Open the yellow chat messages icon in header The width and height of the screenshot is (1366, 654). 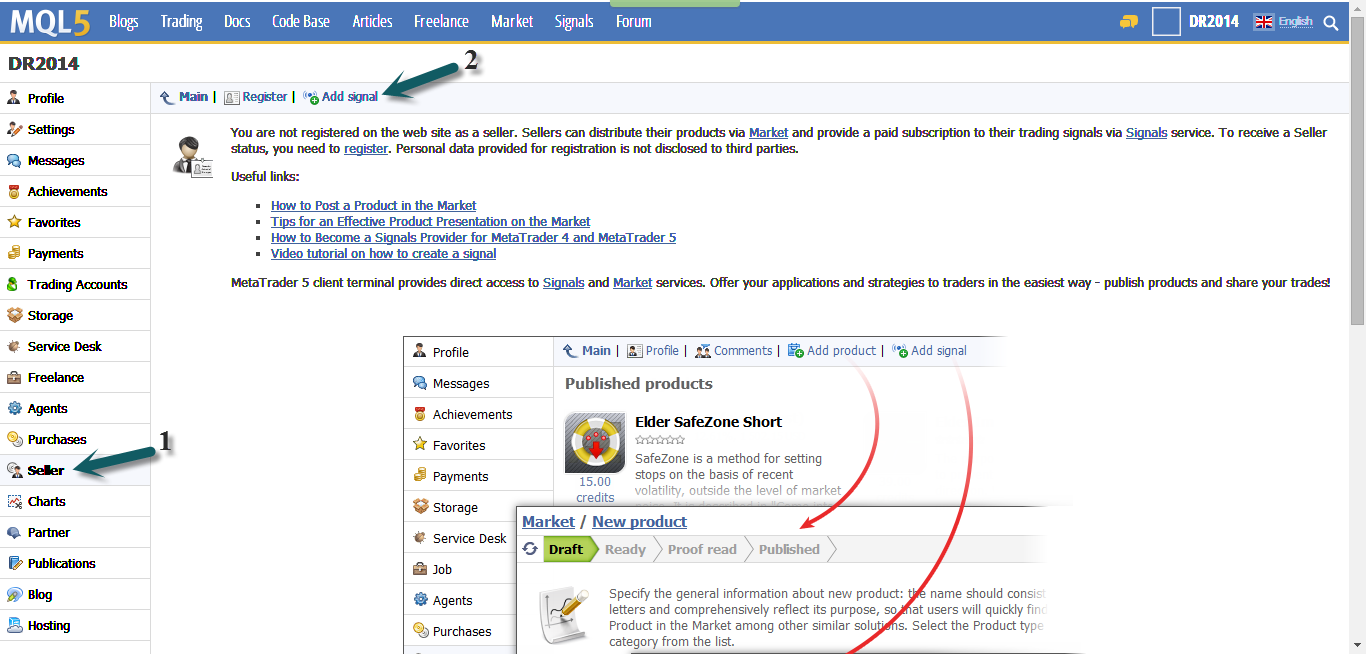tap(1129, 22)
